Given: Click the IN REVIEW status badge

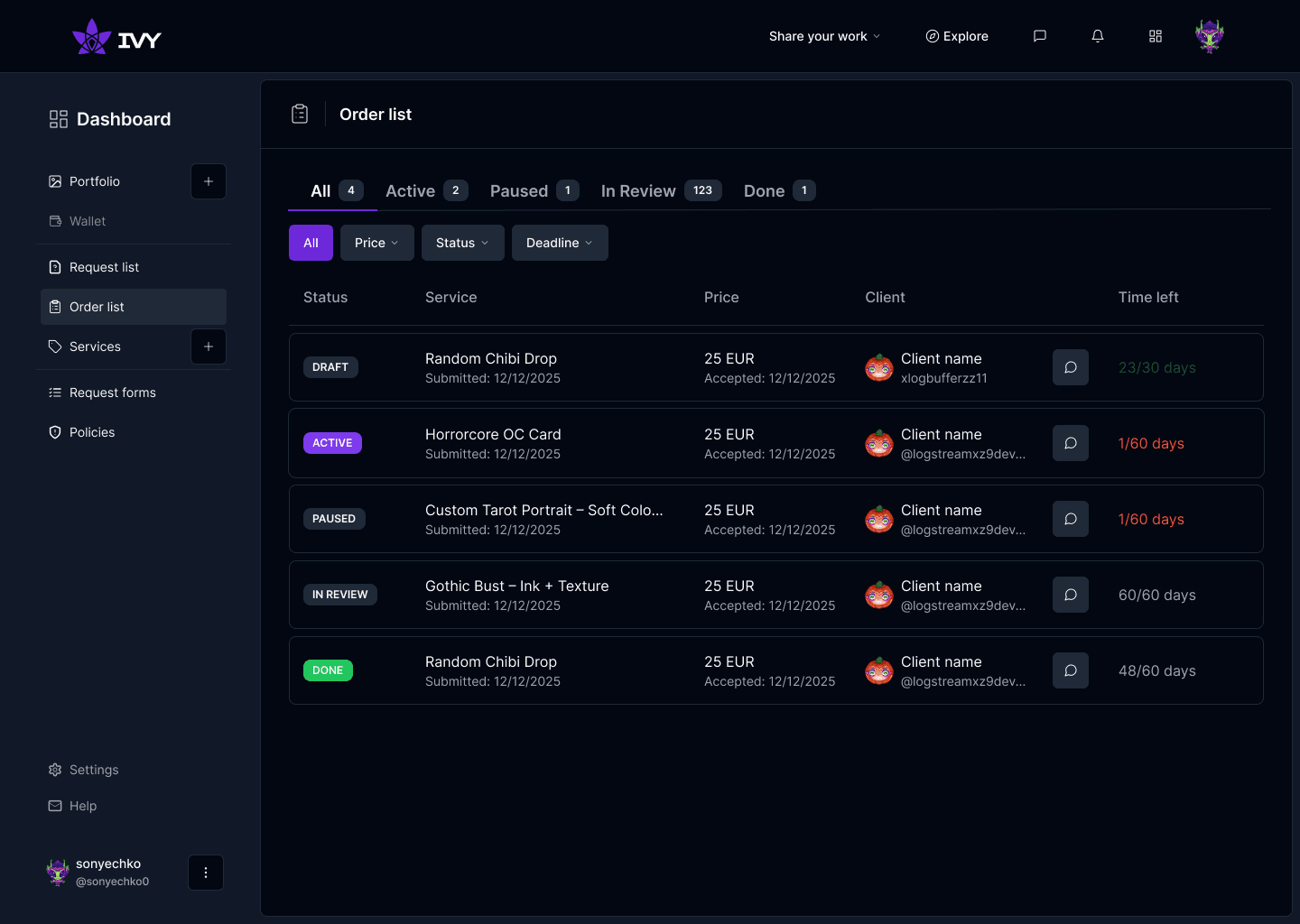Looking at the screenshot, I should [340, 595].
